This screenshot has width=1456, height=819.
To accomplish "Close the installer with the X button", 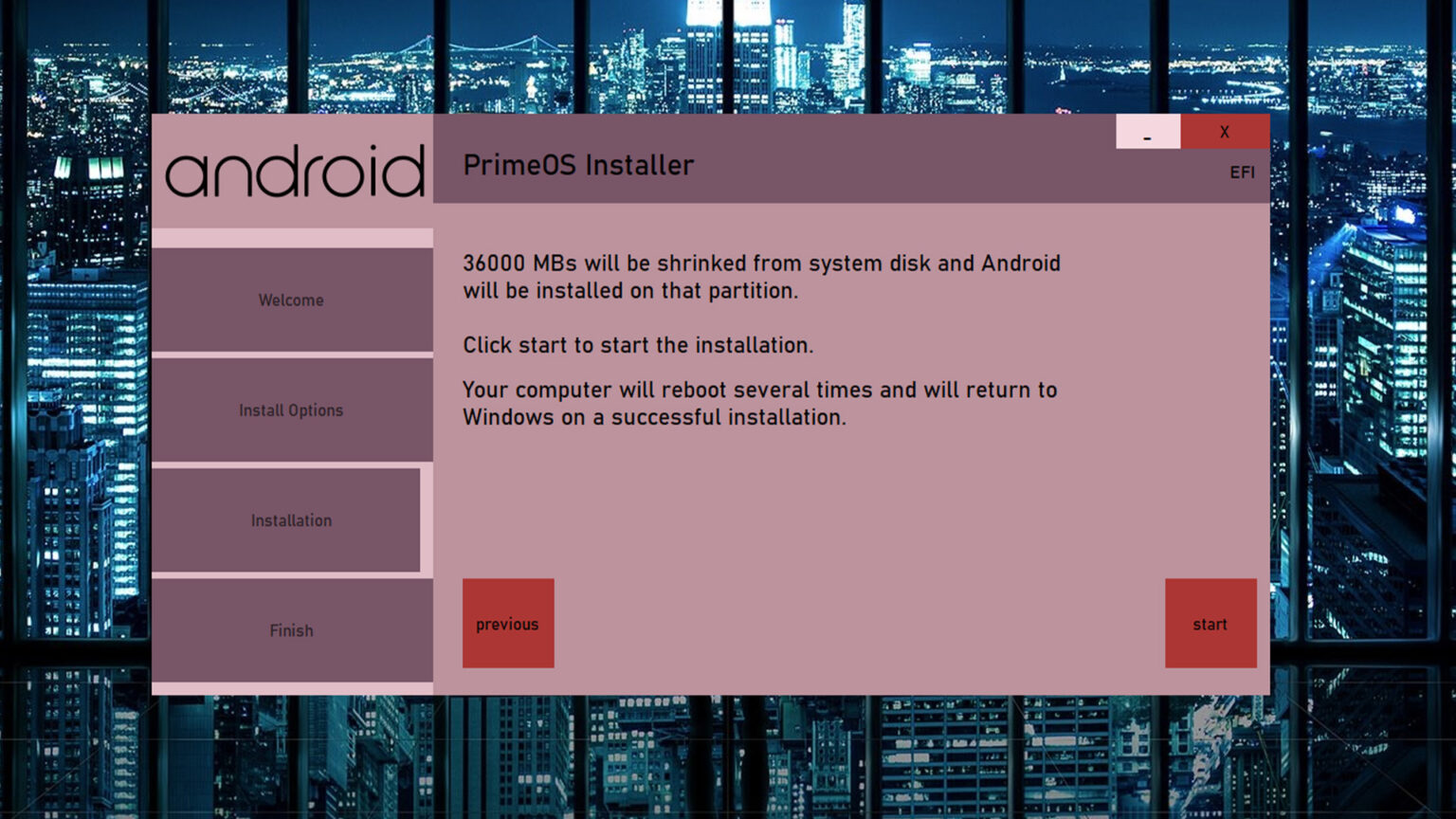I will (1224, 132).
